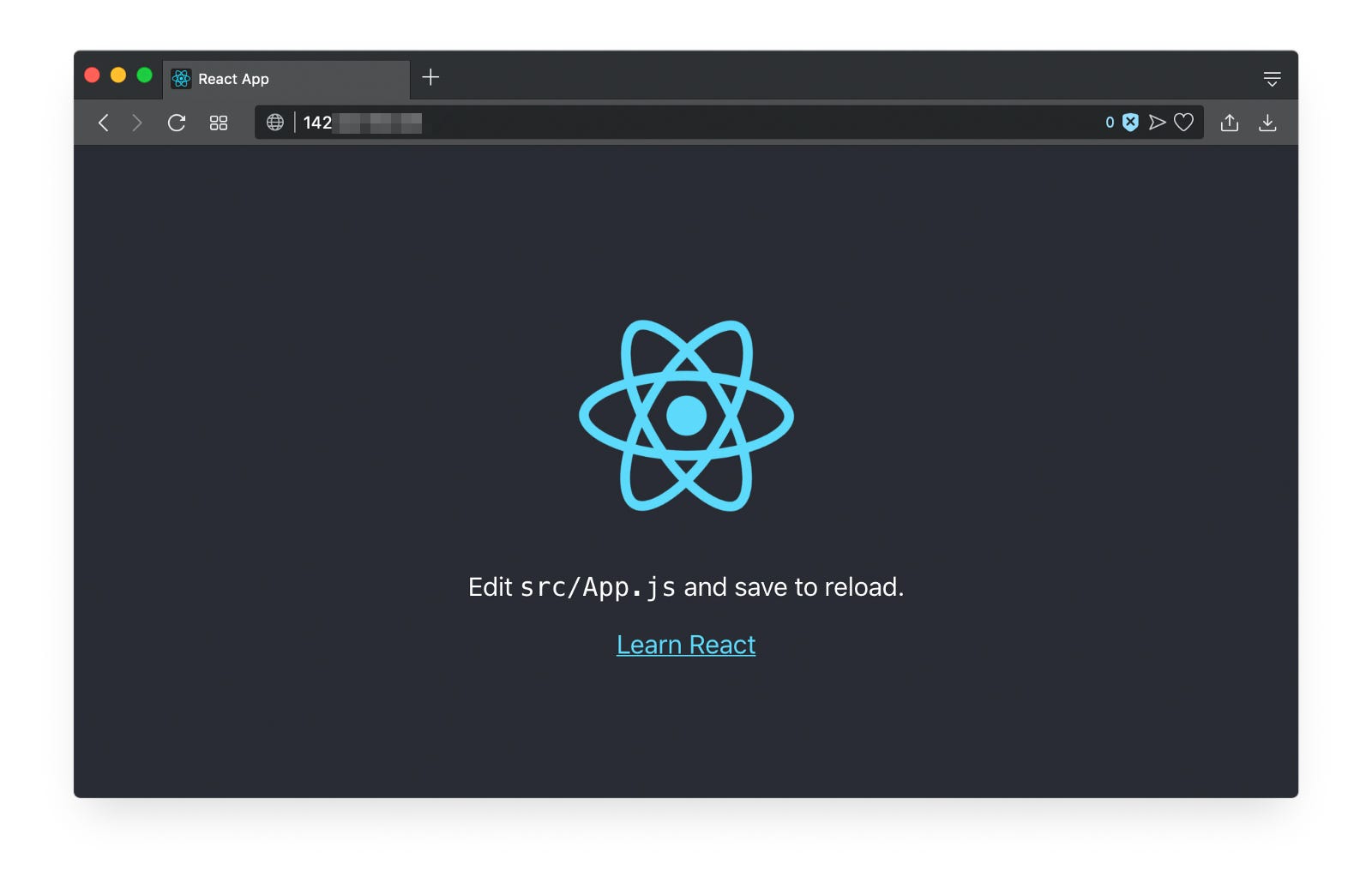Go back to the previous page

(104, 123)
